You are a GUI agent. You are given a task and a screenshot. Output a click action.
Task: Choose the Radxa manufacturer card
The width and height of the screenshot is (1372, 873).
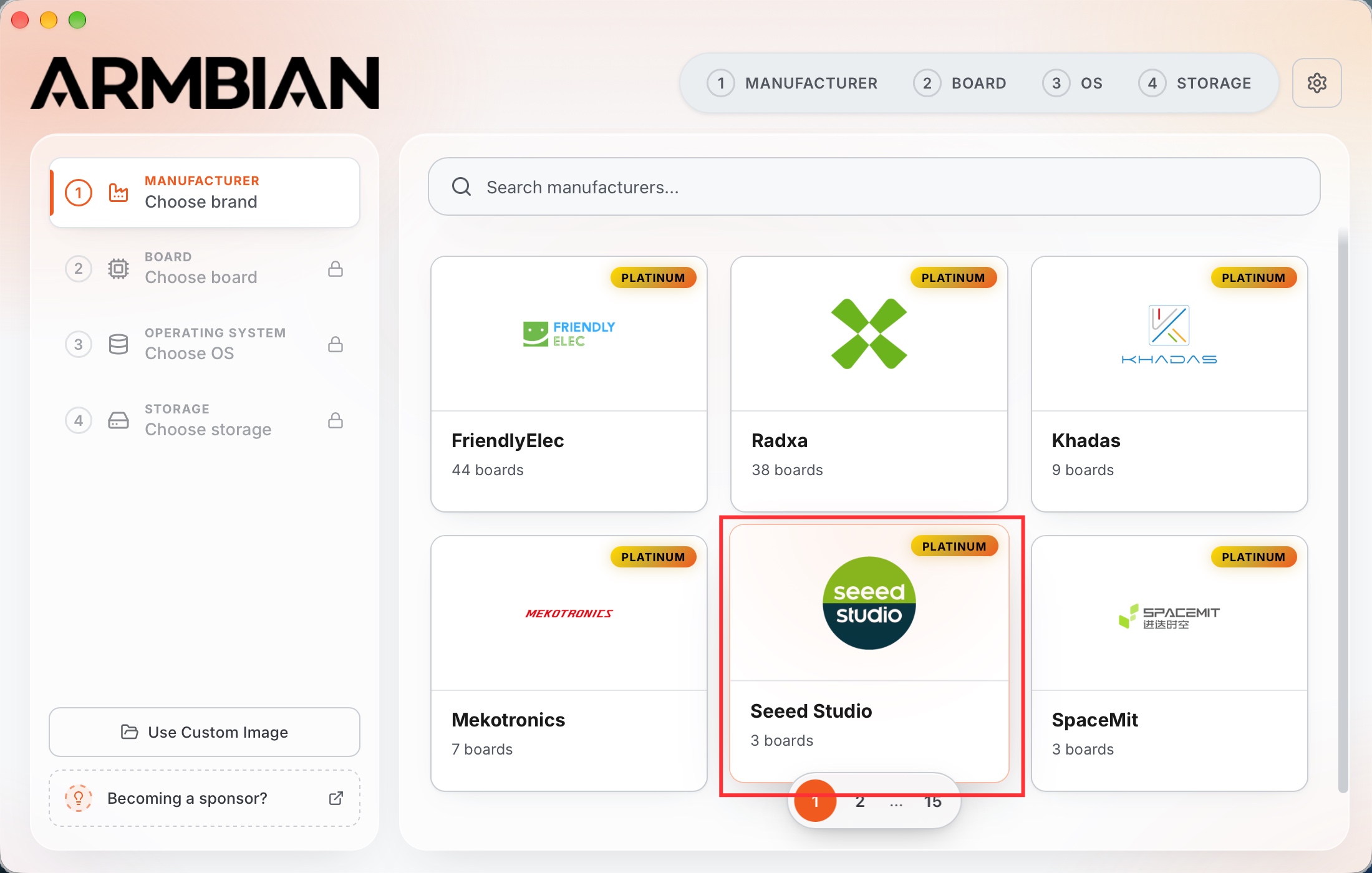click(x=869, y=384)
